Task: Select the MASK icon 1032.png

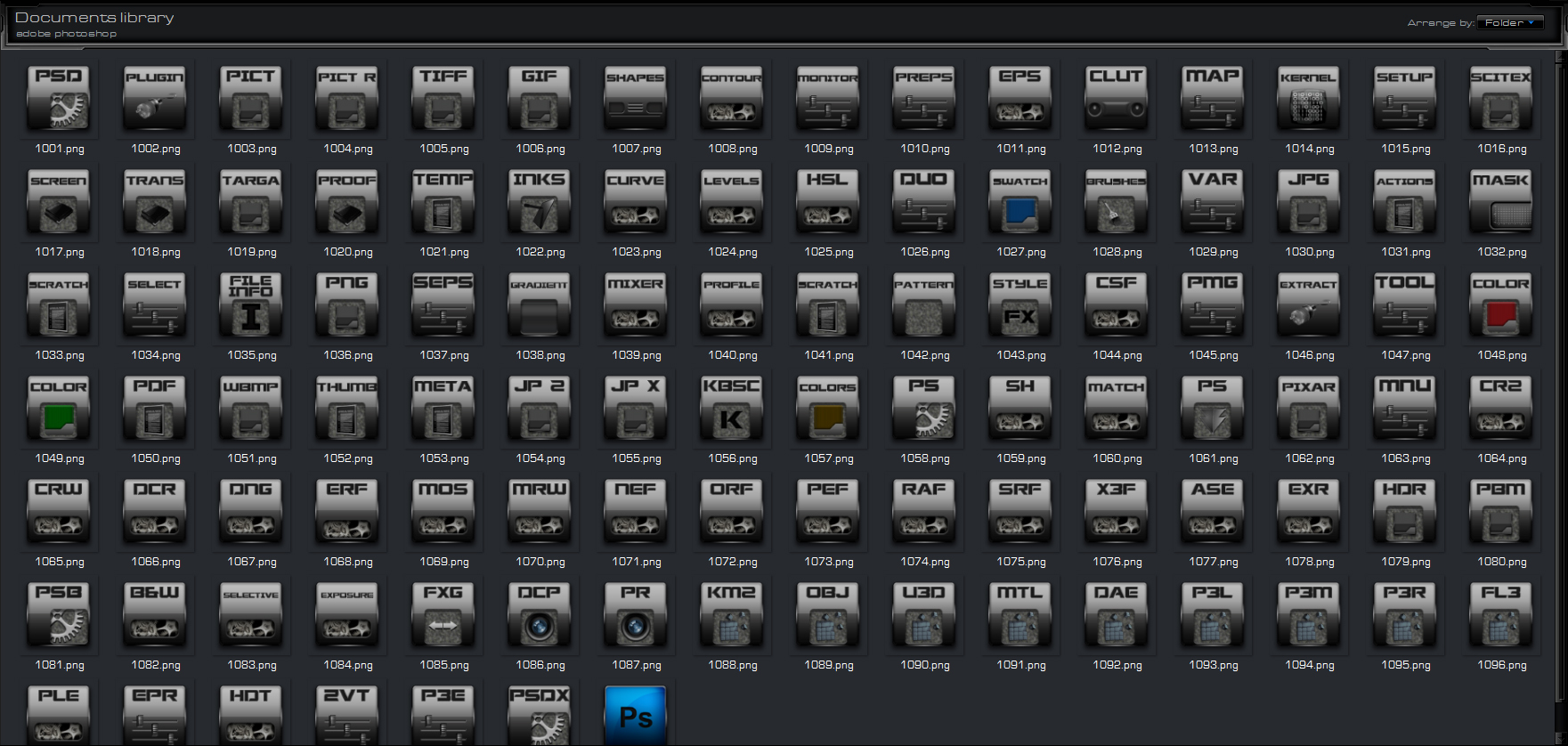Action: pos(1501,201)
